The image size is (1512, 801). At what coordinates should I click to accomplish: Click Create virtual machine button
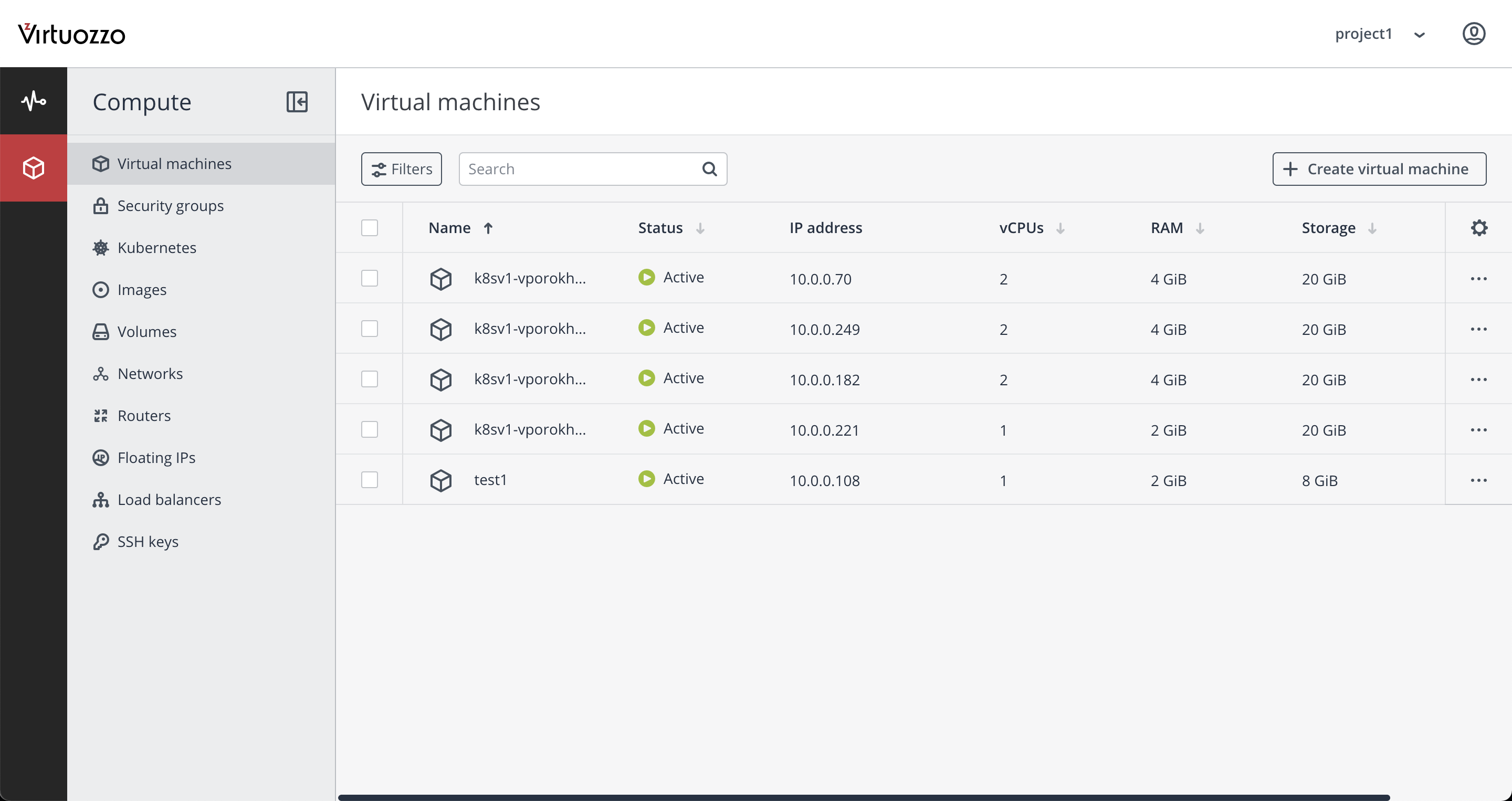point(1379,169)
